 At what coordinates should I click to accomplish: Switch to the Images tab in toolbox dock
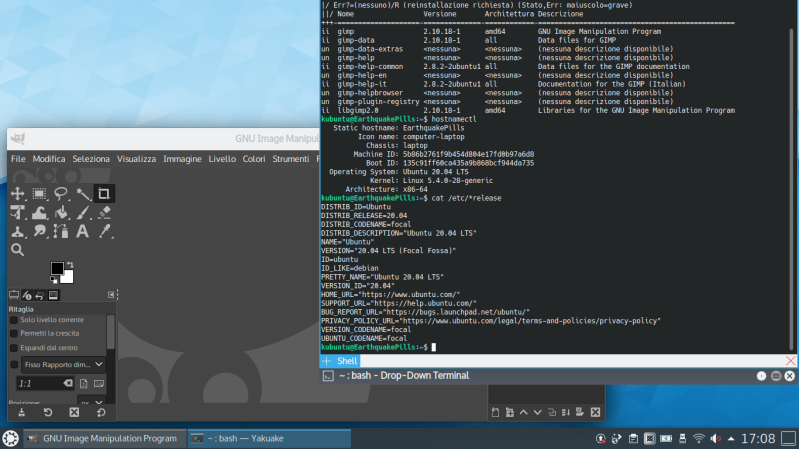coord(53,295)
